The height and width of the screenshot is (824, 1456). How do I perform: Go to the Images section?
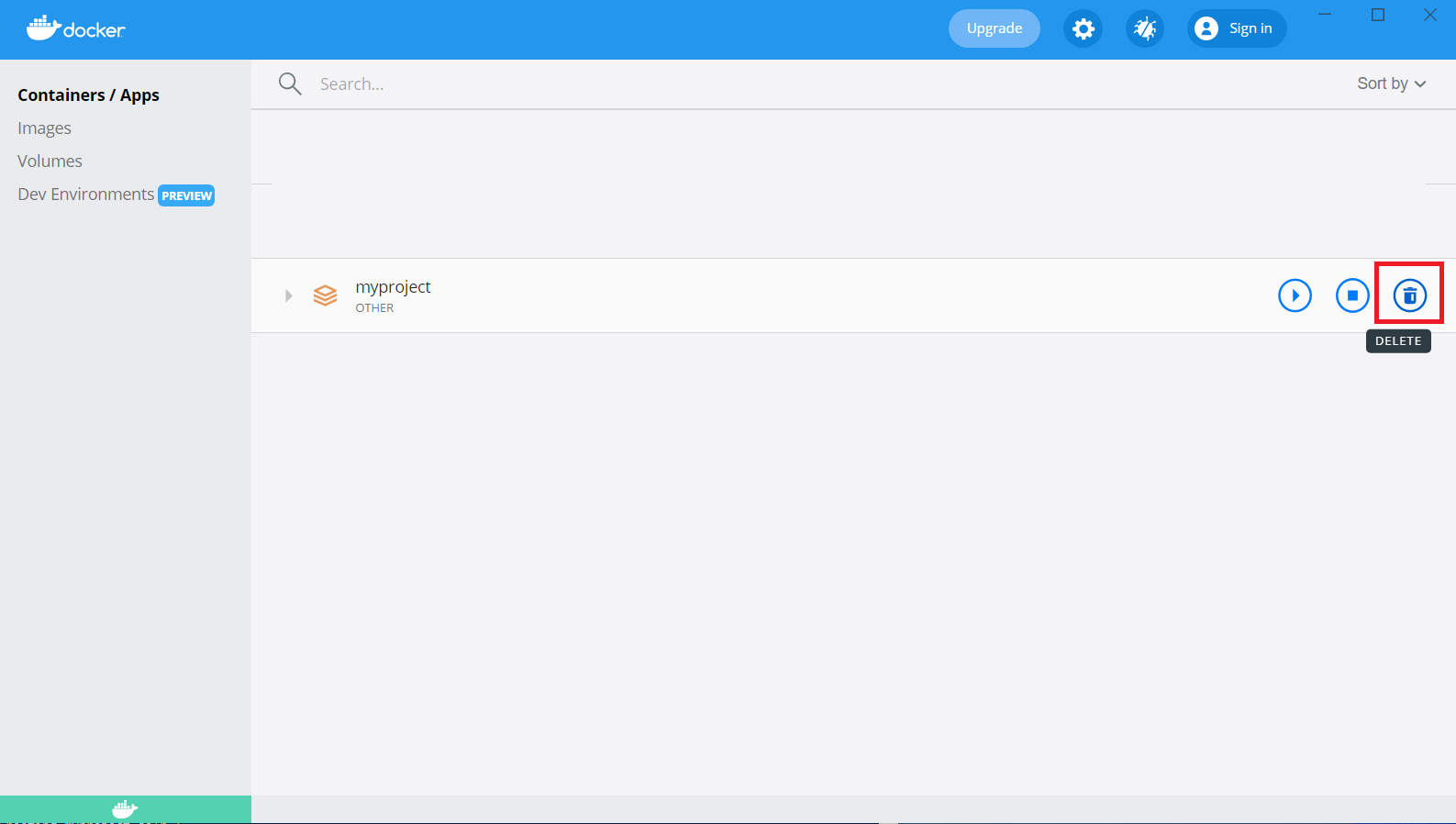point(44,128)
